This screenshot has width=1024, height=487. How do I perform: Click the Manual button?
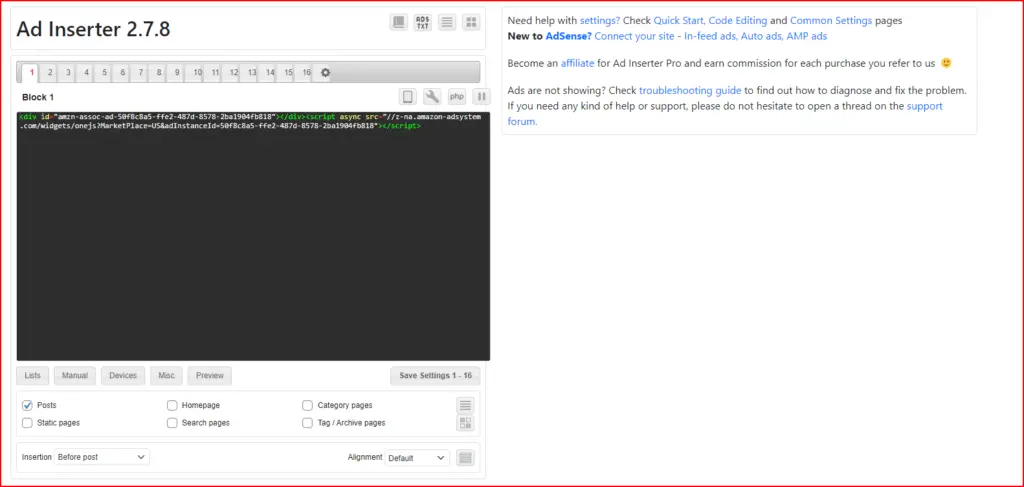coord(75,375)
